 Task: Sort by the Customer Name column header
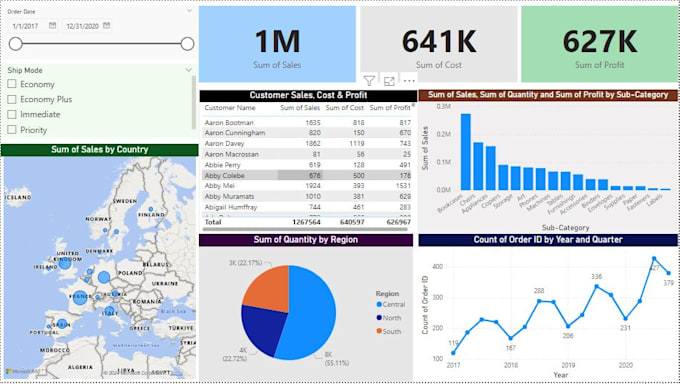click(x=230, y=108)
